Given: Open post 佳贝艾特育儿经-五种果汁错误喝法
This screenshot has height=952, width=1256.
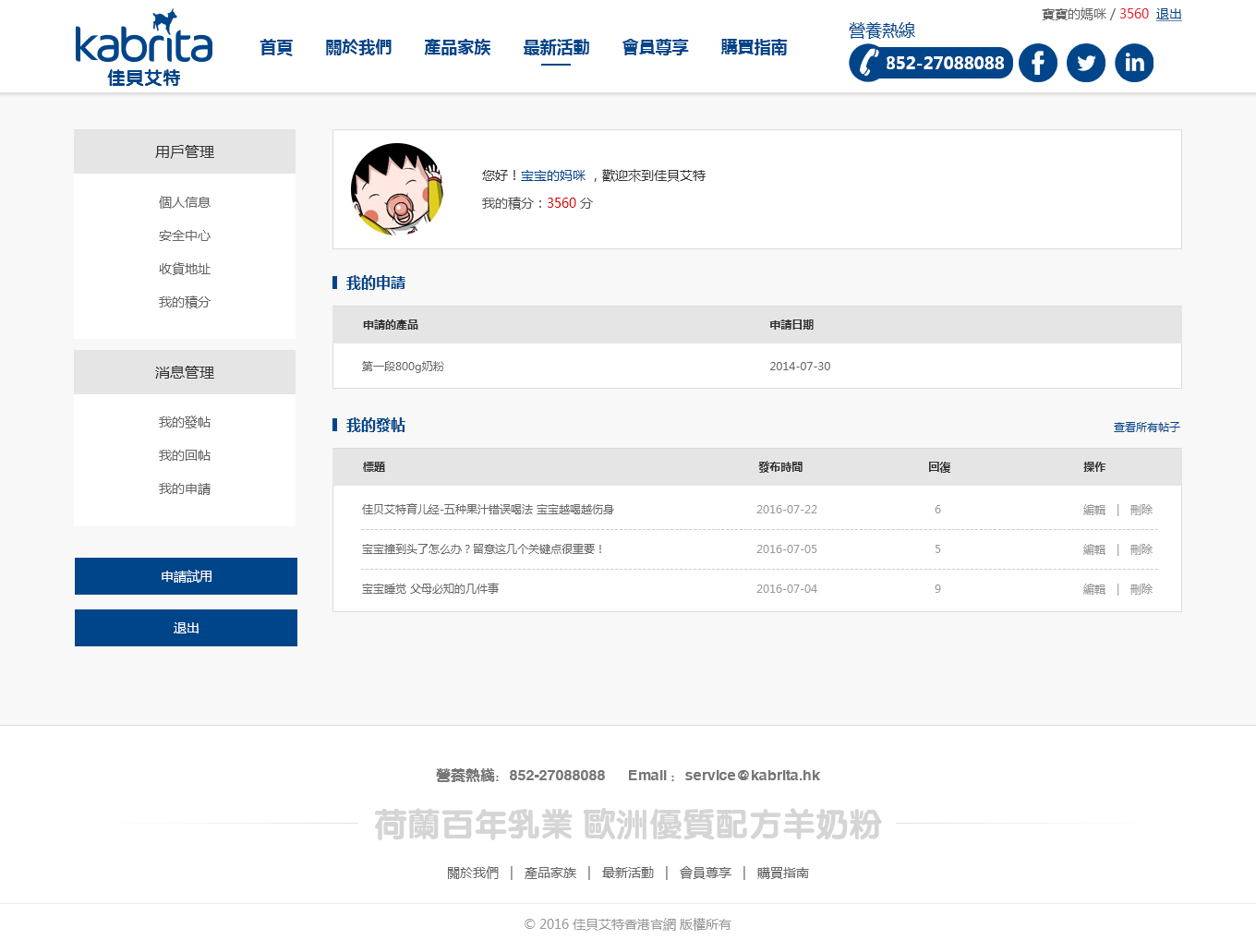Looking at the screenshot, I should coord(488,510).
